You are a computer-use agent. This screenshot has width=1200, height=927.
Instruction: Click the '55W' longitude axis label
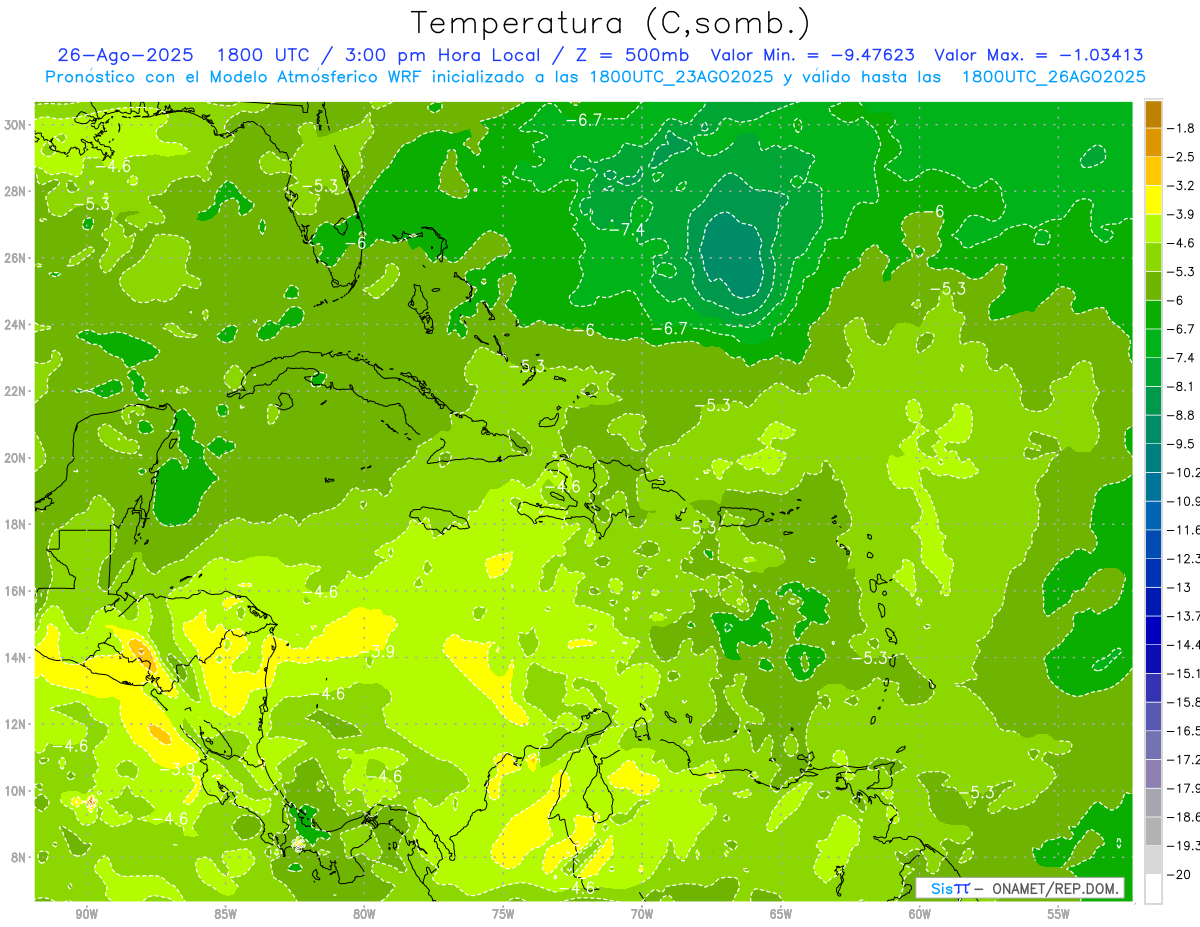tap(1059, 914)
